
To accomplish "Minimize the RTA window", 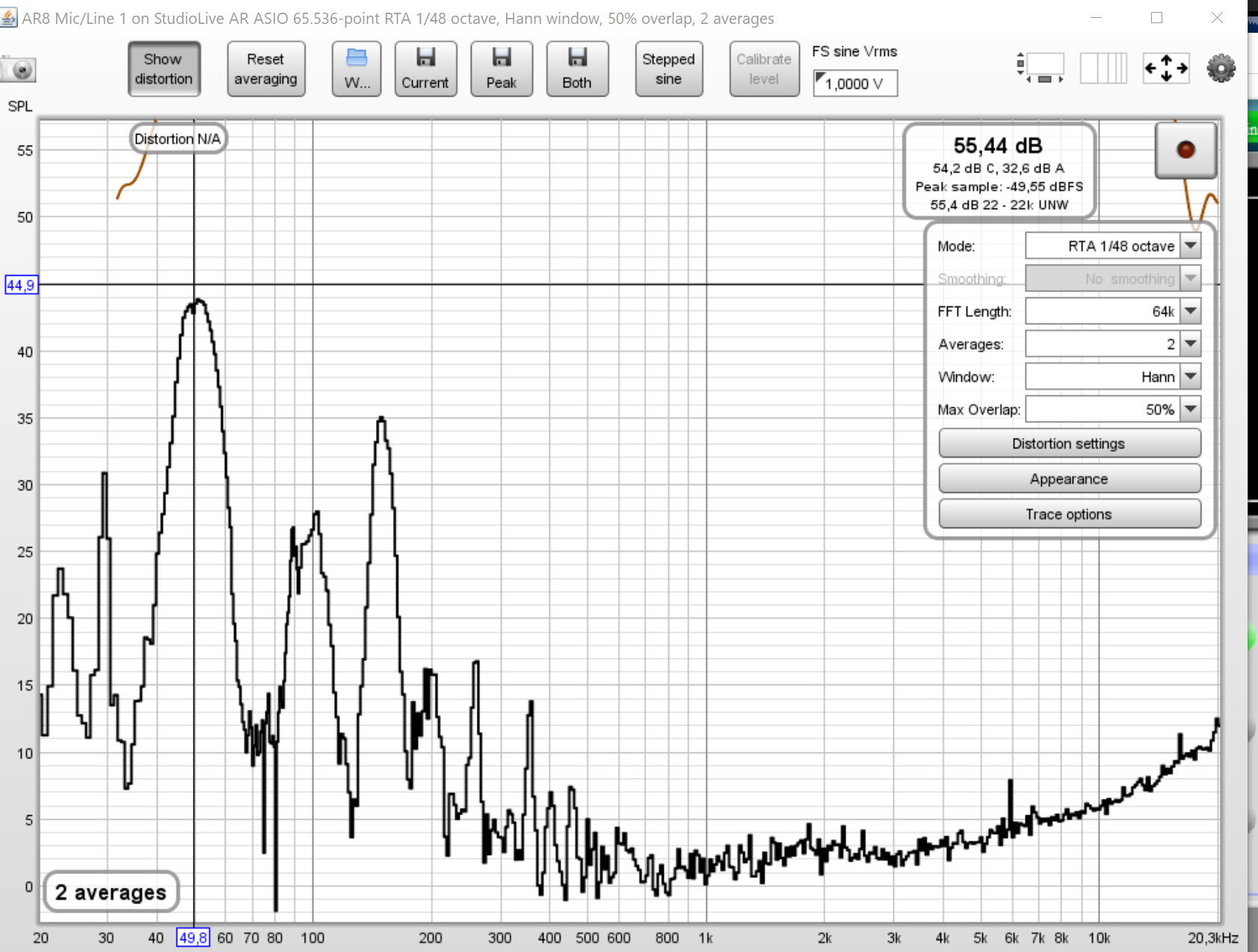I will point(1096,18).
